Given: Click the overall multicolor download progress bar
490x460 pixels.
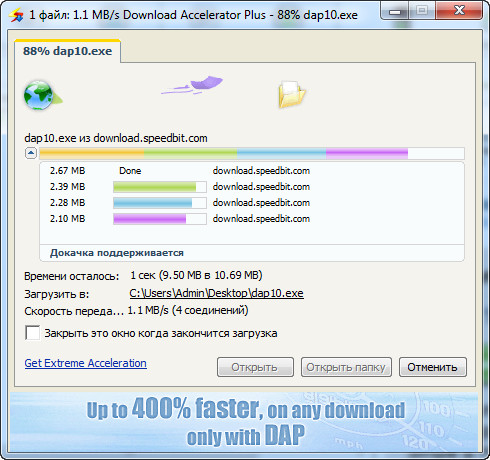Looking at the screenshot, I should point(252,153).
